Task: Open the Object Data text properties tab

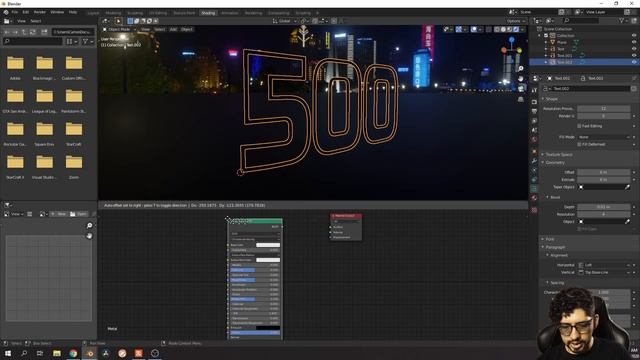Action: coord(534,189)
